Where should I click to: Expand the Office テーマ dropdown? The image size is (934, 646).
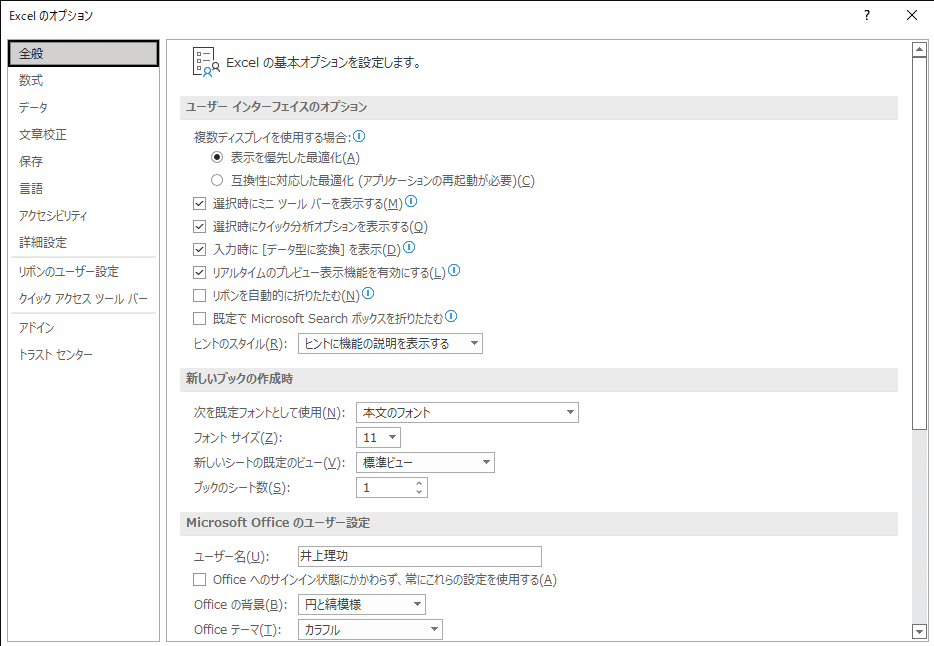(x=370, y=629)
